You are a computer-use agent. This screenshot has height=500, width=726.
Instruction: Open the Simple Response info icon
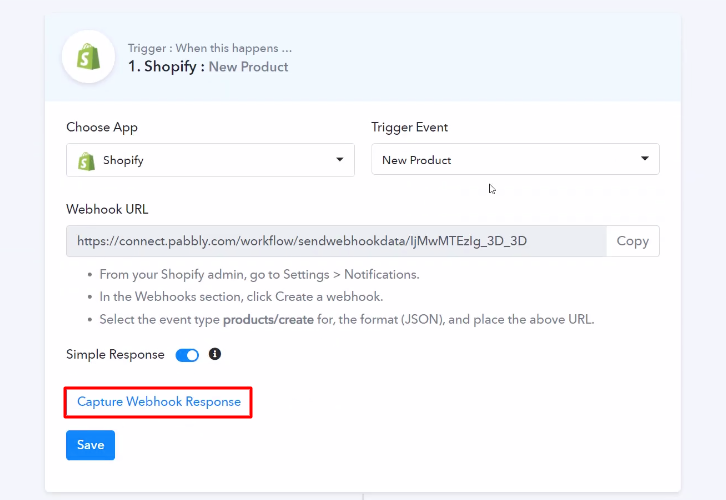coord(215,354)
